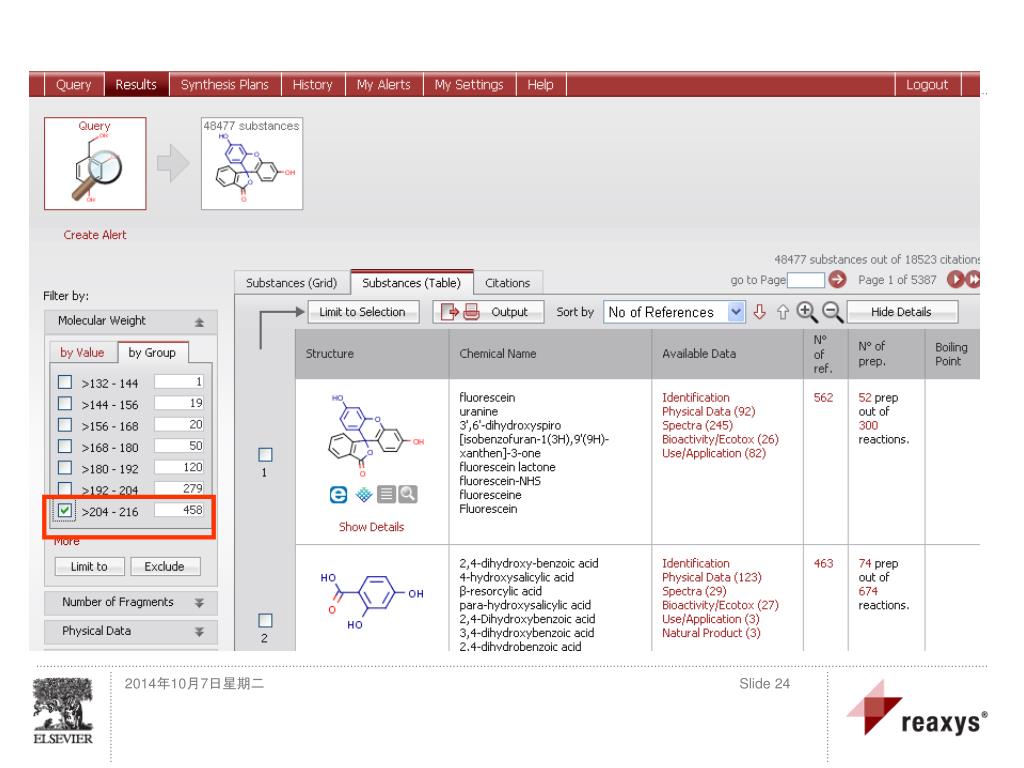The height and width of the screenshot is (768, 1024).
Task: Click the blue e icon under fluorescein
Action: click(x=338, y=494)
